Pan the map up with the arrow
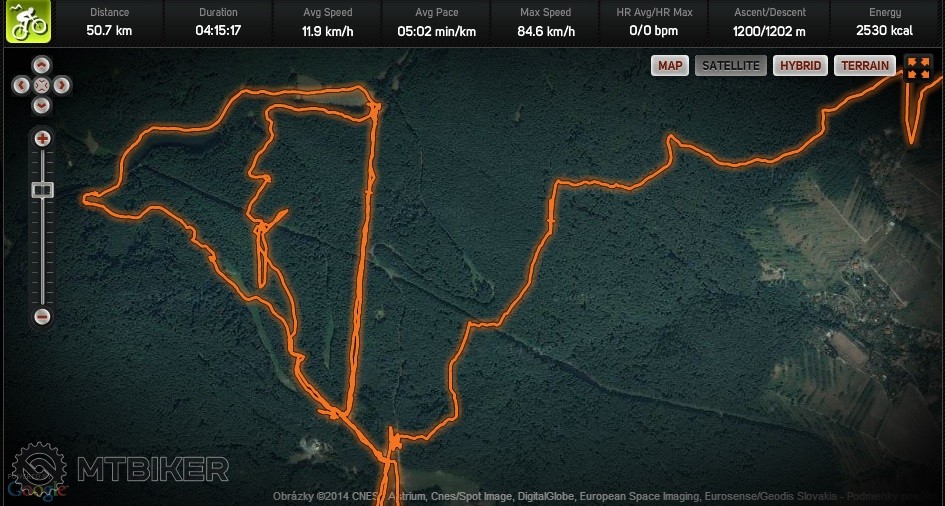The image size is (945, 506). pos(41,65)
